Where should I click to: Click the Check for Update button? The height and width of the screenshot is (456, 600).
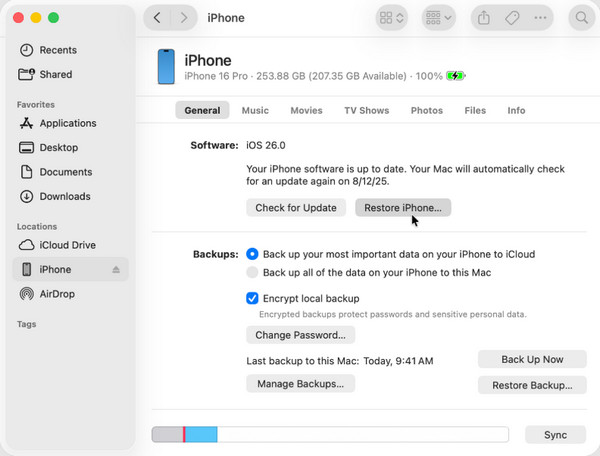tap(296, 208)
